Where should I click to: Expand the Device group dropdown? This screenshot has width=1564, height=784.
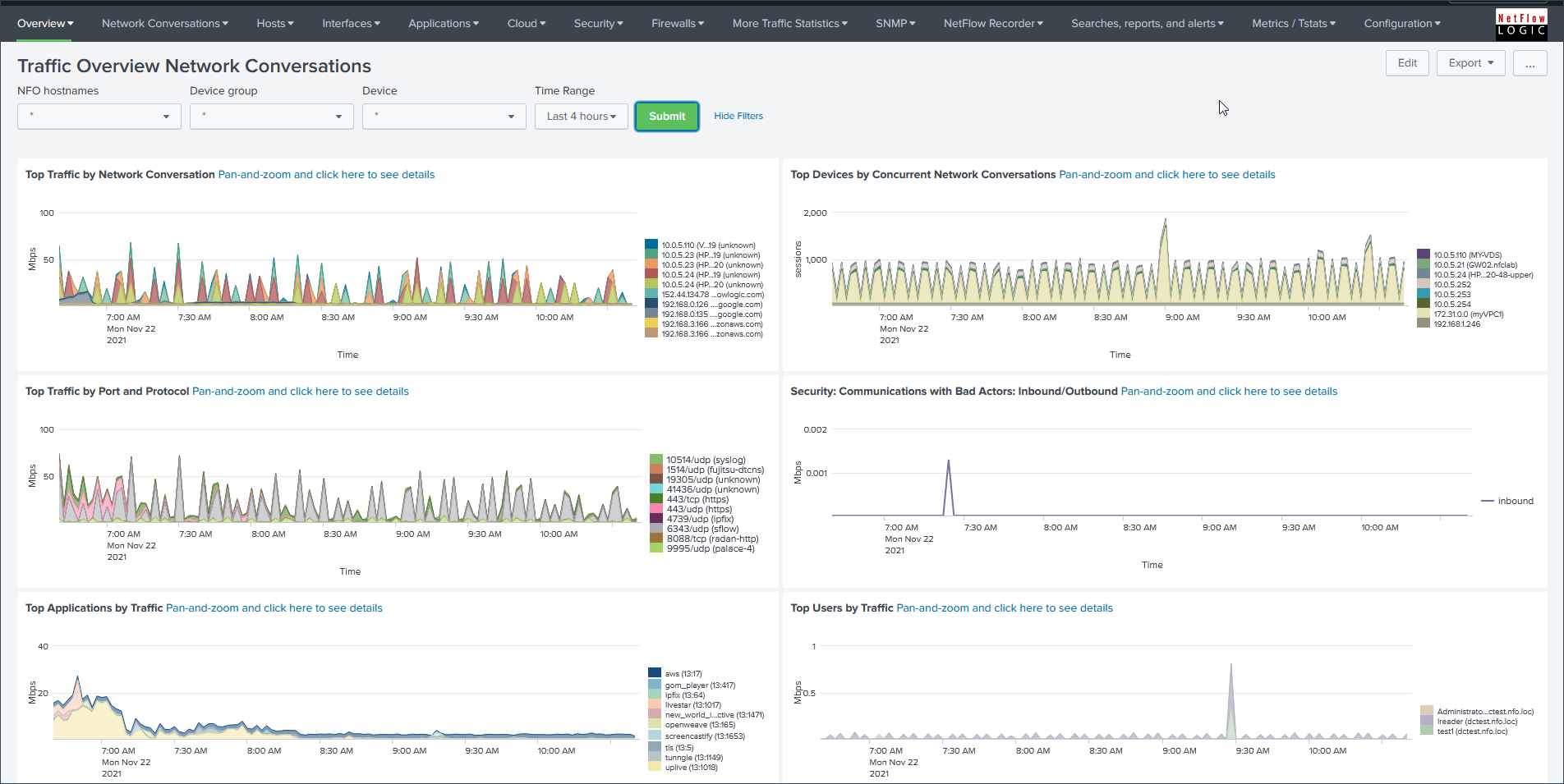coord(271,117)
